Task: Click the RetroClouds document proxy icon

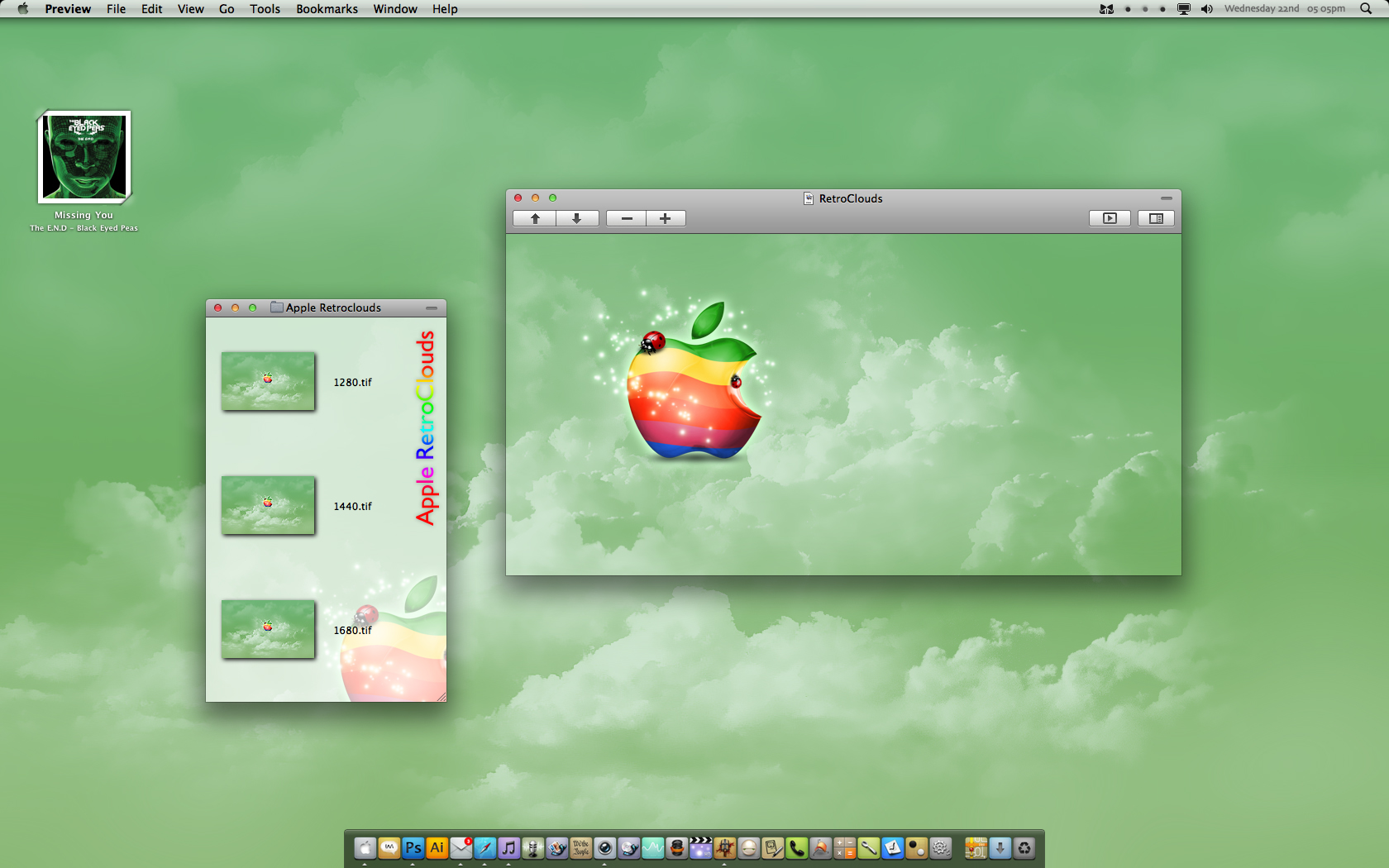Action: 809,198
